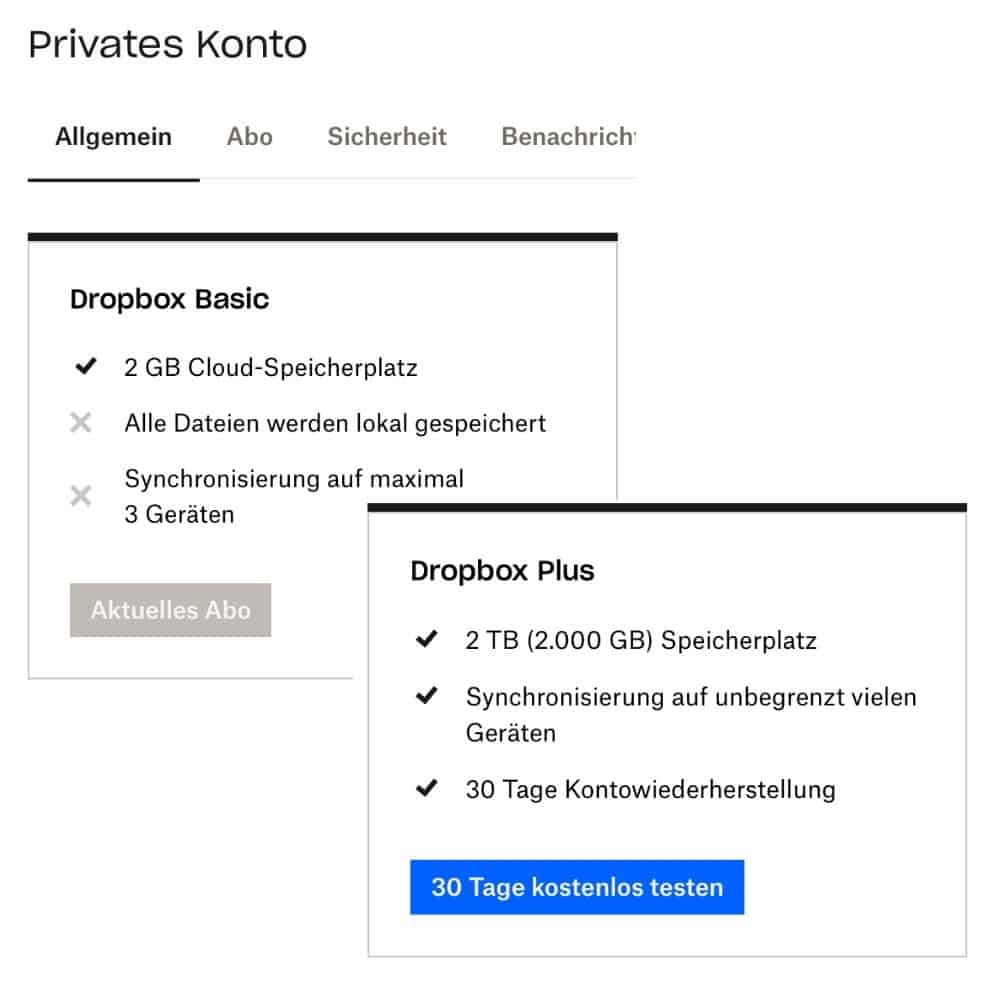This screenshot has height=1000, width=1000.
Task: Click X icon beside Synchronisierung auf maximal 3 Geräten
Action: point(81,496)
